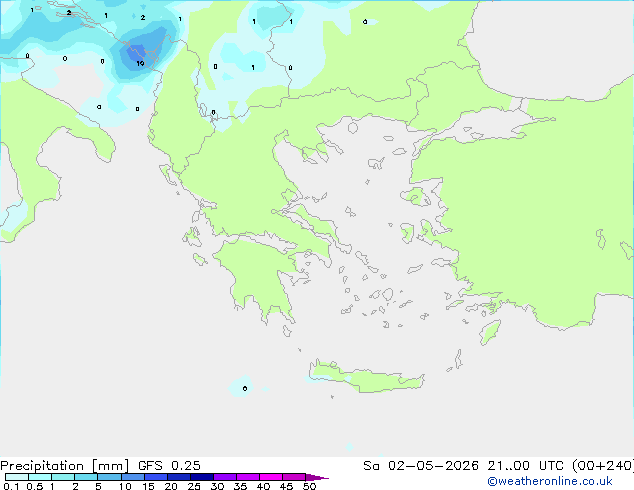The width and height of the screenshot is (634, 490).
Task: Click the "21:00 UTC" time label
Action: click(525, 466)
